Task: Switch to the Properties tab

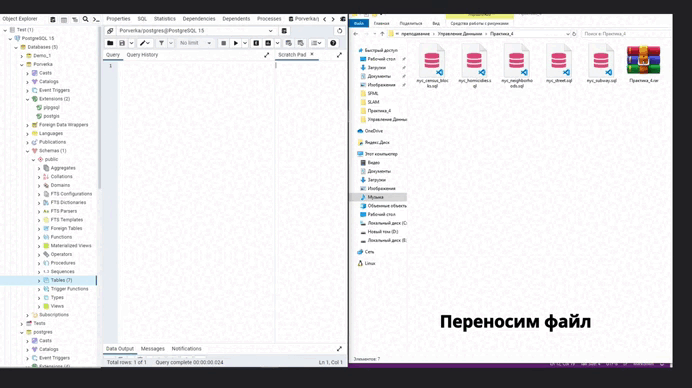Action: pos(118,19)
